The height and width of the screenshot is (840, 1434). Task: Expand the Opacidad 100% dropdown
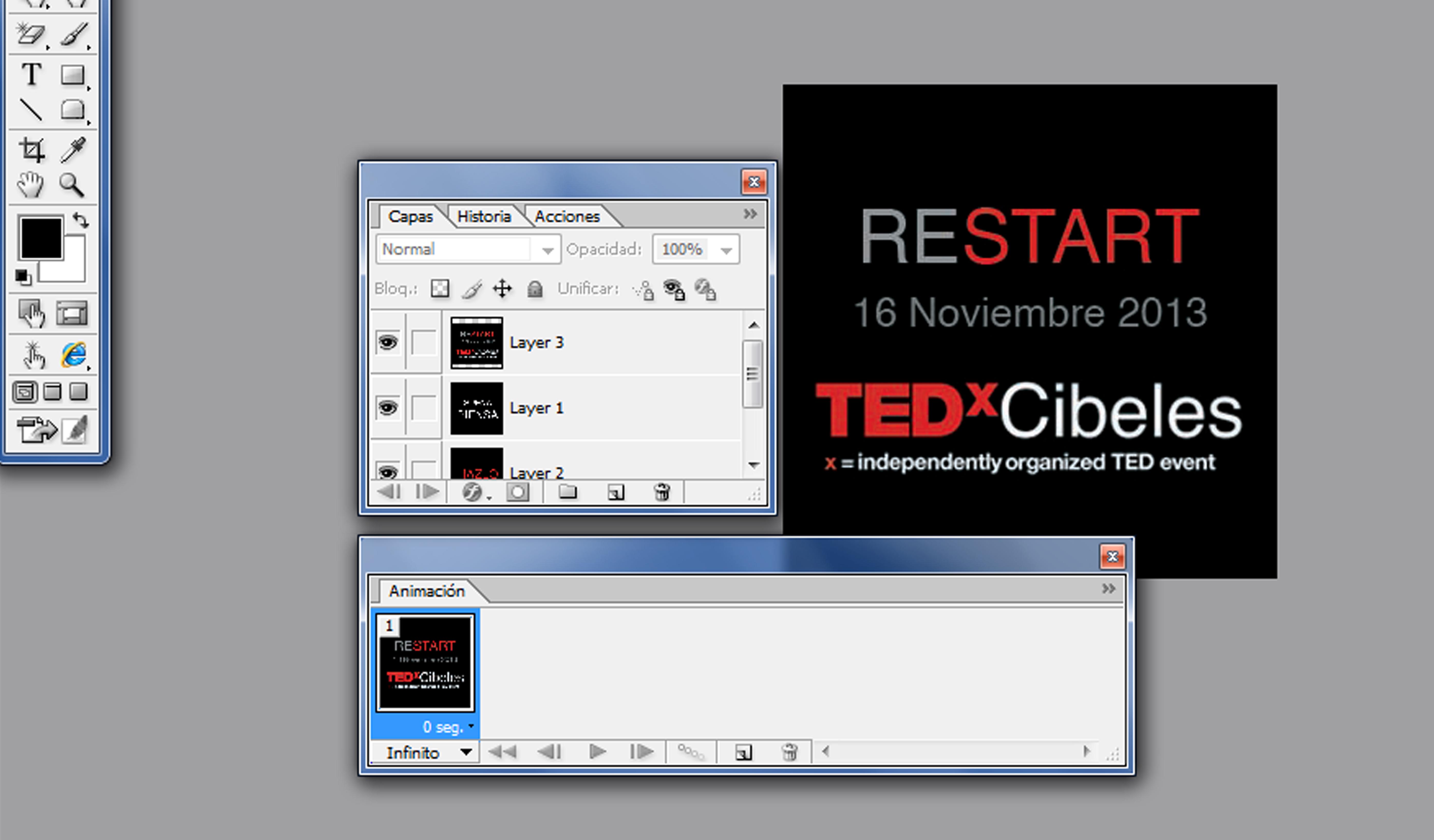(x=726, y=250)
